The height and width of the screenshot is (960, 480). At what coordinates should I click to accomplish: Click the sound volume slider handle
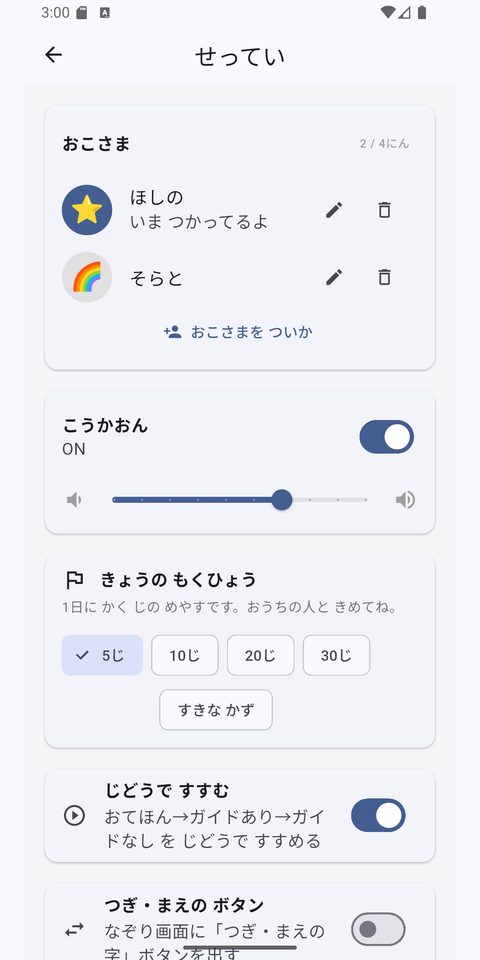coord(282,500)
